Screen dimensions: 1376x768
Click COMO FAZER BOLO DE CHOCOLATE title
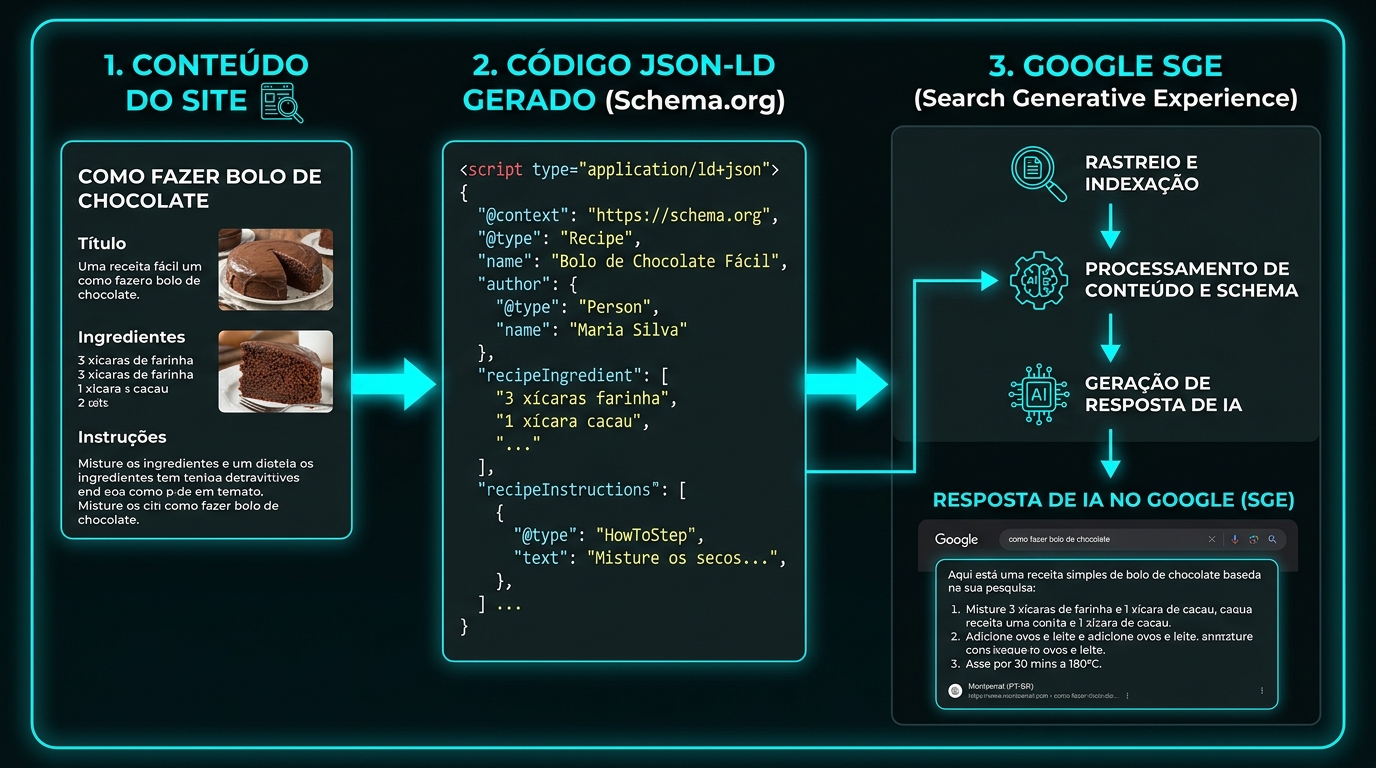pyautogui.click(x=199, y=188)
